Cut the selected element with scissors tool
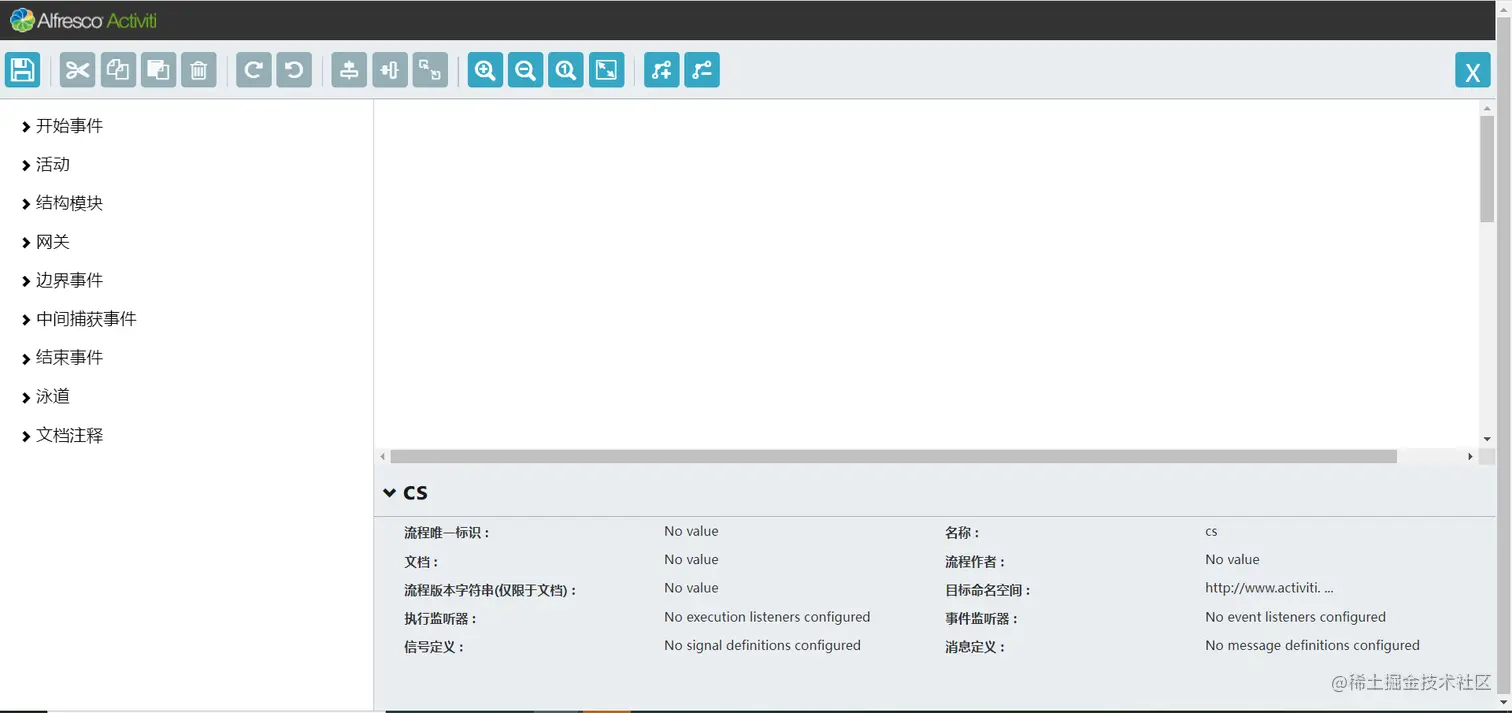 (x=77, y=70)
